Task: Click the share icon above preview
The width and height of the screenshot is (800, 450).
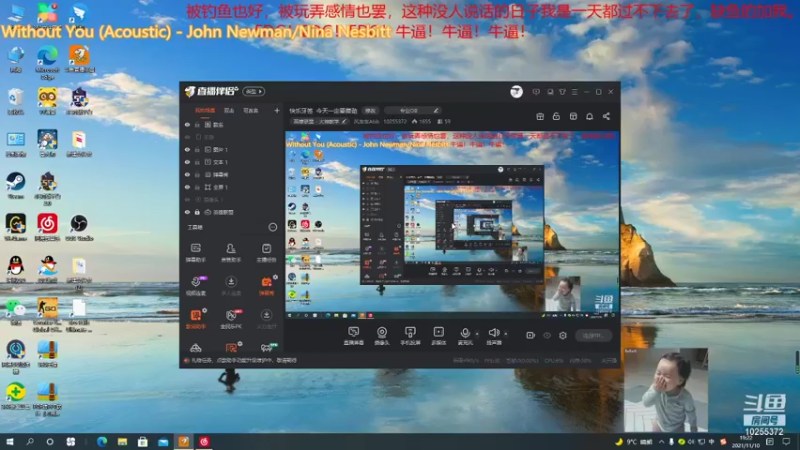Action: (x=606, y=116)
